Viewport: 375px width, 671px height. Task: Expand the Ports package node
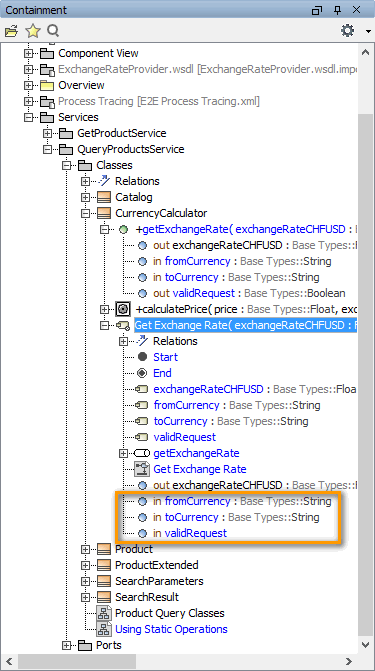pyautogui.click(x=66, y=645)
